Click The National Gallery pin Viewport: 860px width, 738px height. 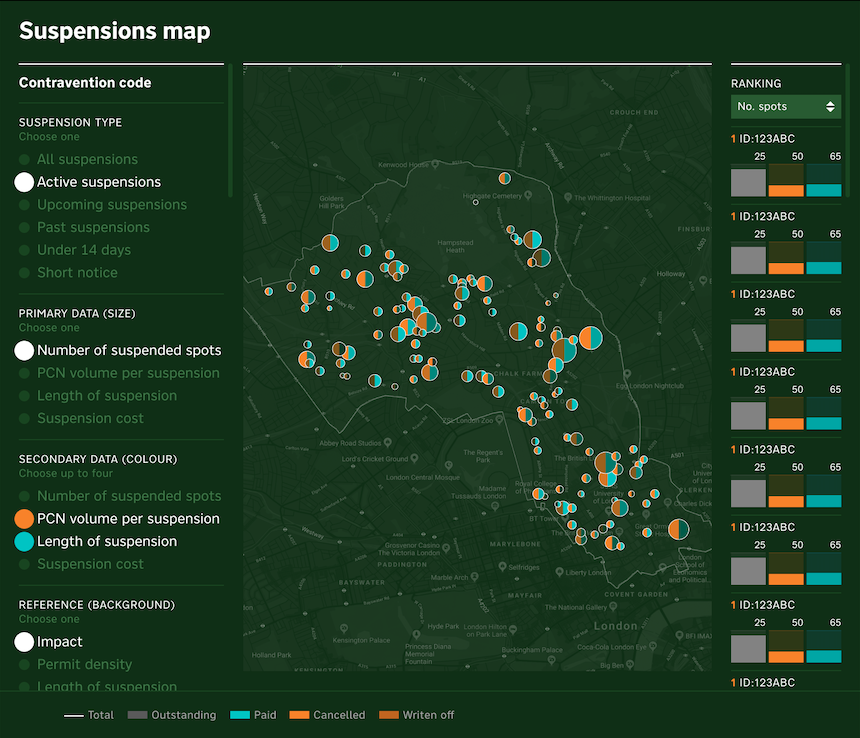pyautogui.click(x=613, y=606)
